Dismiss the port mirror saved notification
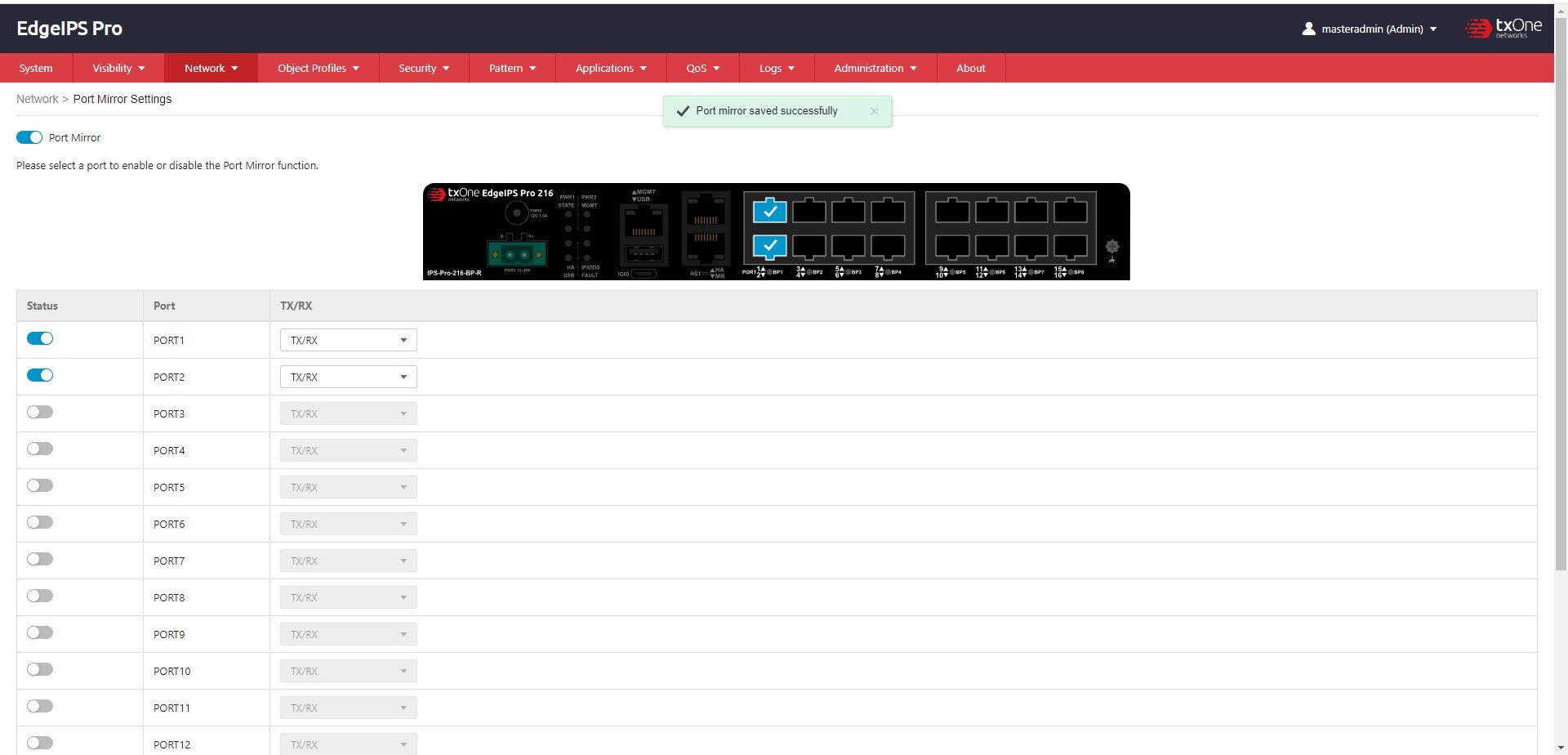The height and width of the screenshot is (755, 1568). [x=874, y=110]
